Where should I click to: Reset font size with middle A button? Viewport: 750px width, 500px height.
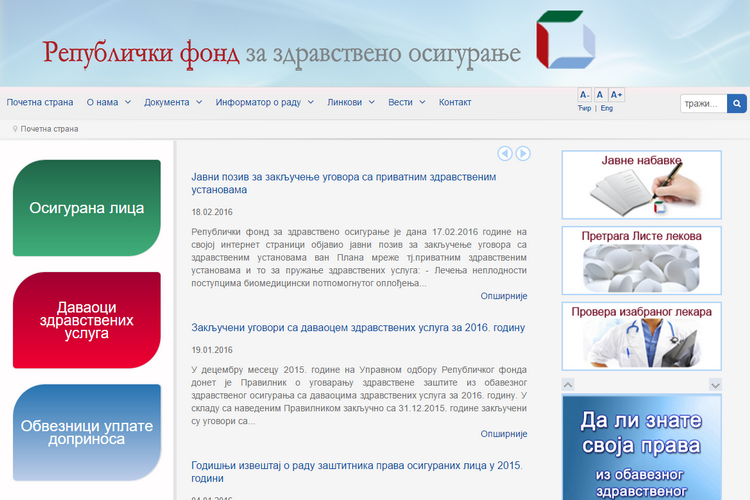tap(600, 95)
